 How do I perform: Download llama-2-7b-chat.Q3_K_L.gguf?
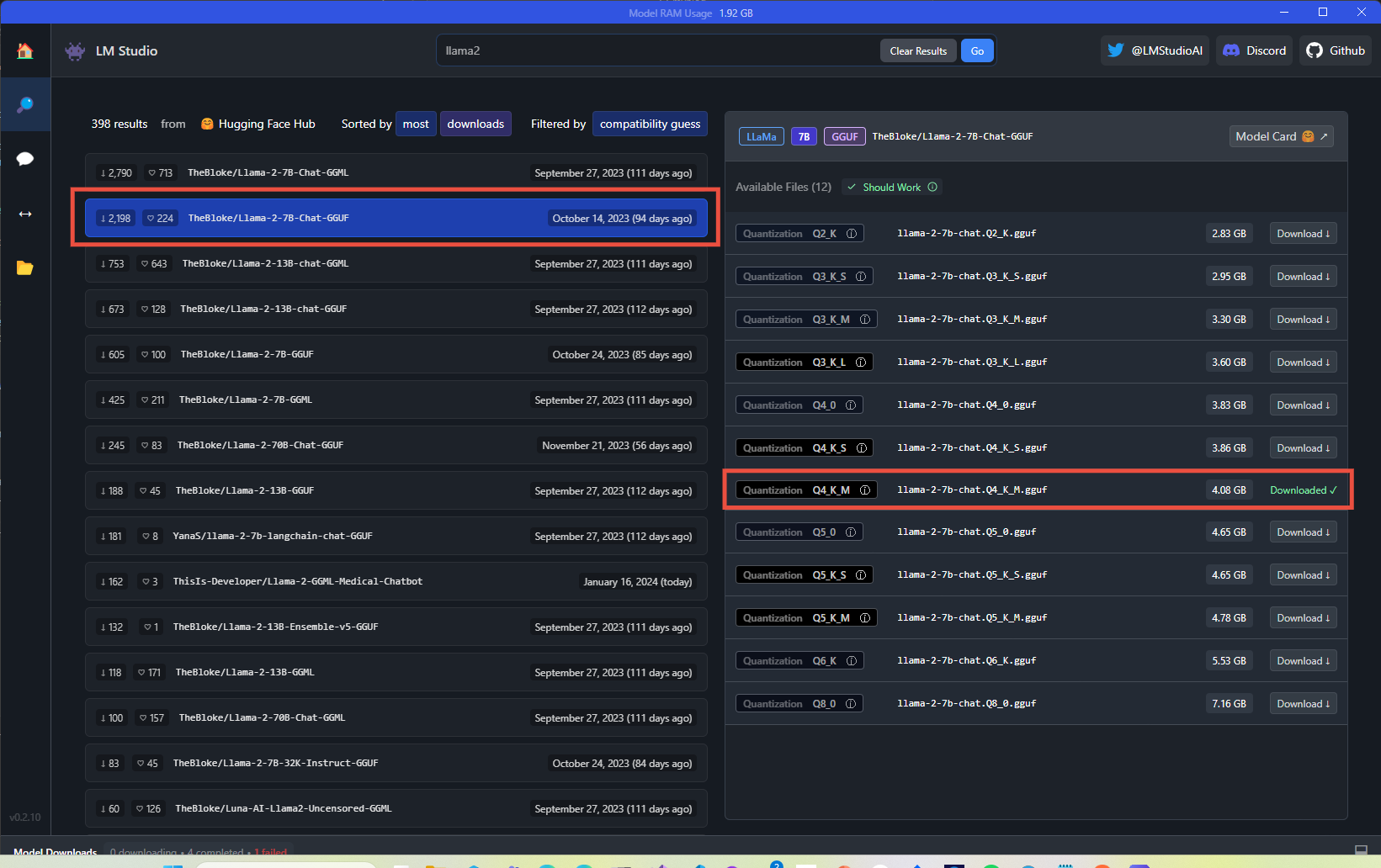[x=1303, y=363]
